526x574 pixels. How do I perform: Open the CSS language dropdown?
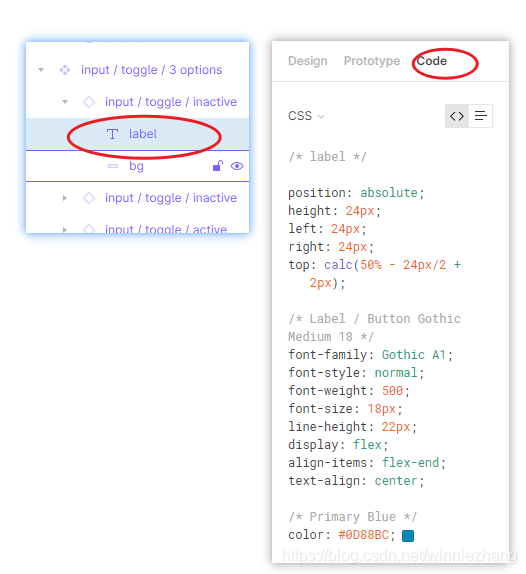tap(306, 116)
